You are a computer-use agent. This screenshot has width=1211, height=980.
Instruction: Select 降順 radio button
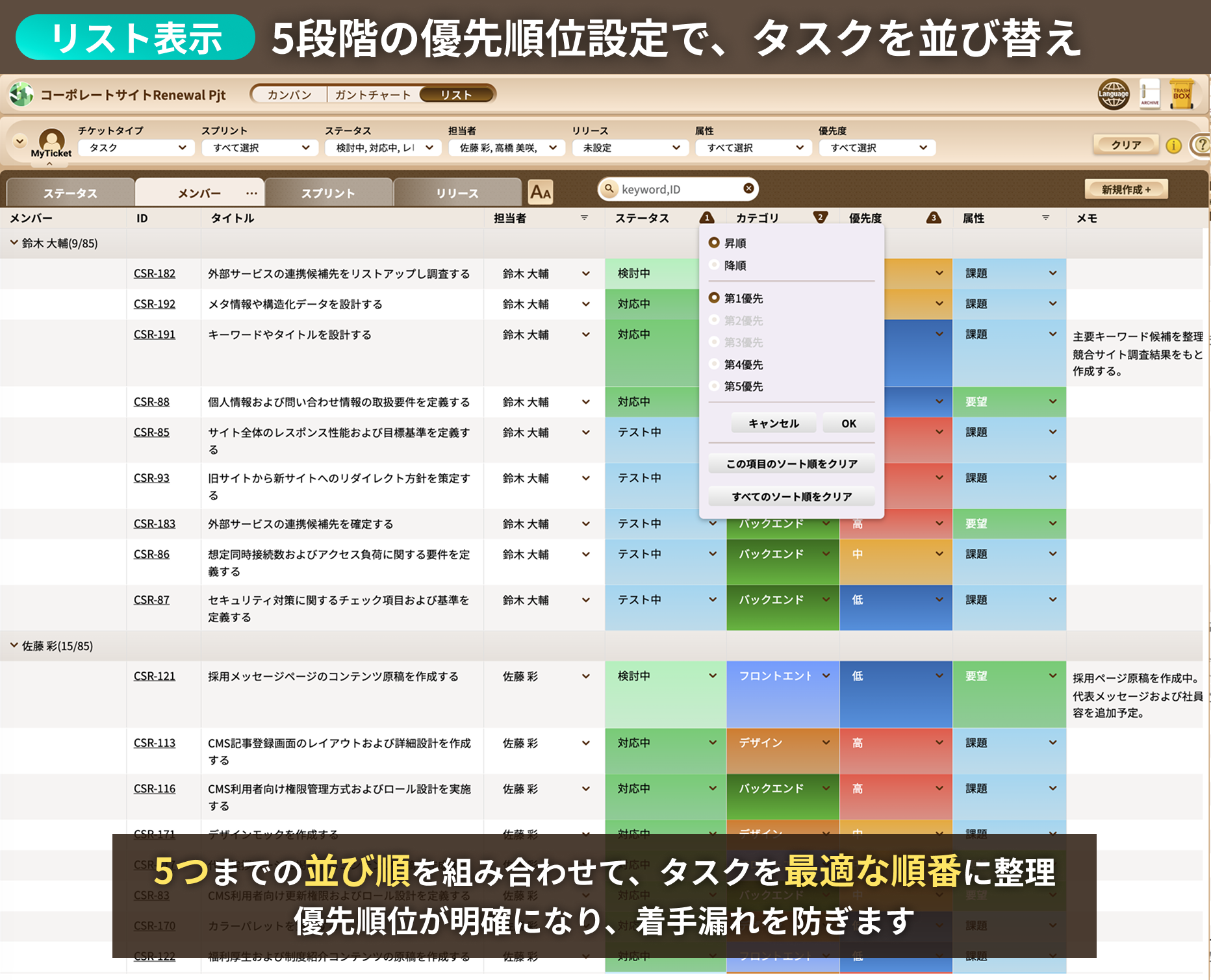[714, 265]
